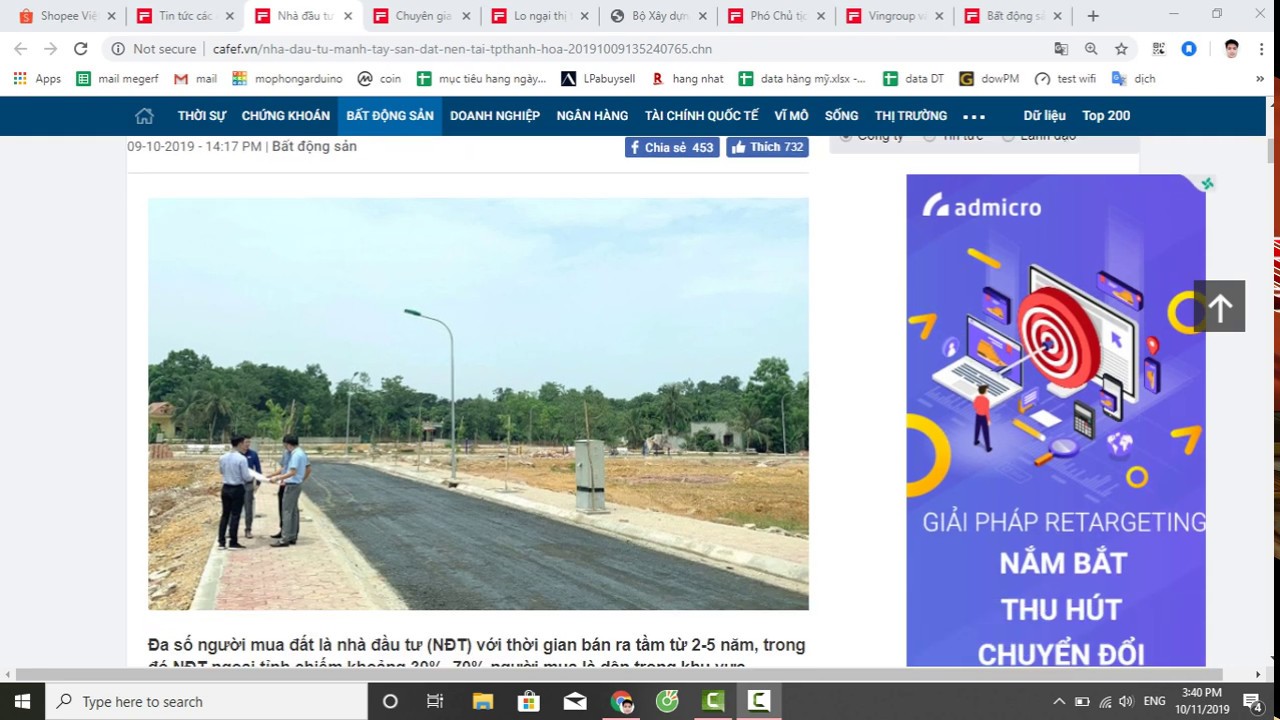
Task: Expand hidden bookmarks with double chevron
Action: [1260, 79]
